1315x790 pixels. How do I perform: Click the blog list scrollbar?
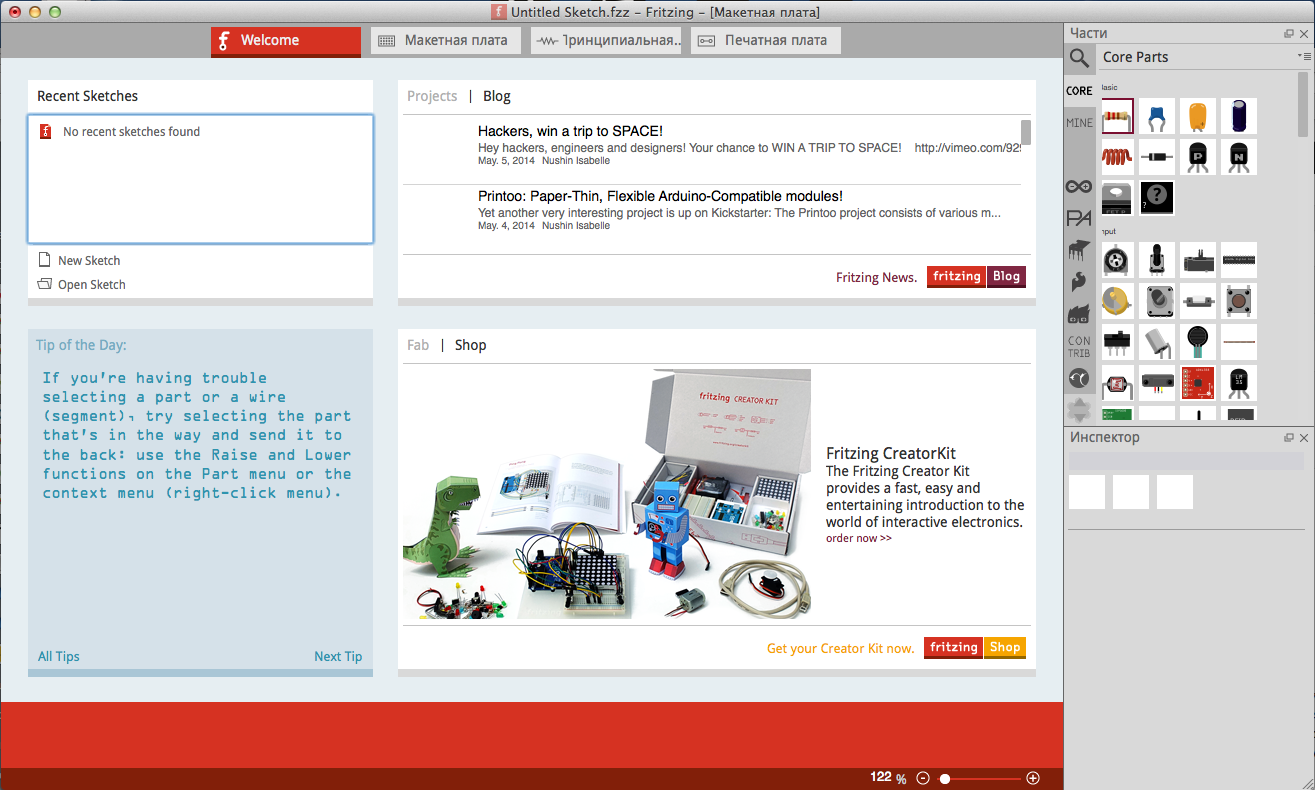[1026, 132]
